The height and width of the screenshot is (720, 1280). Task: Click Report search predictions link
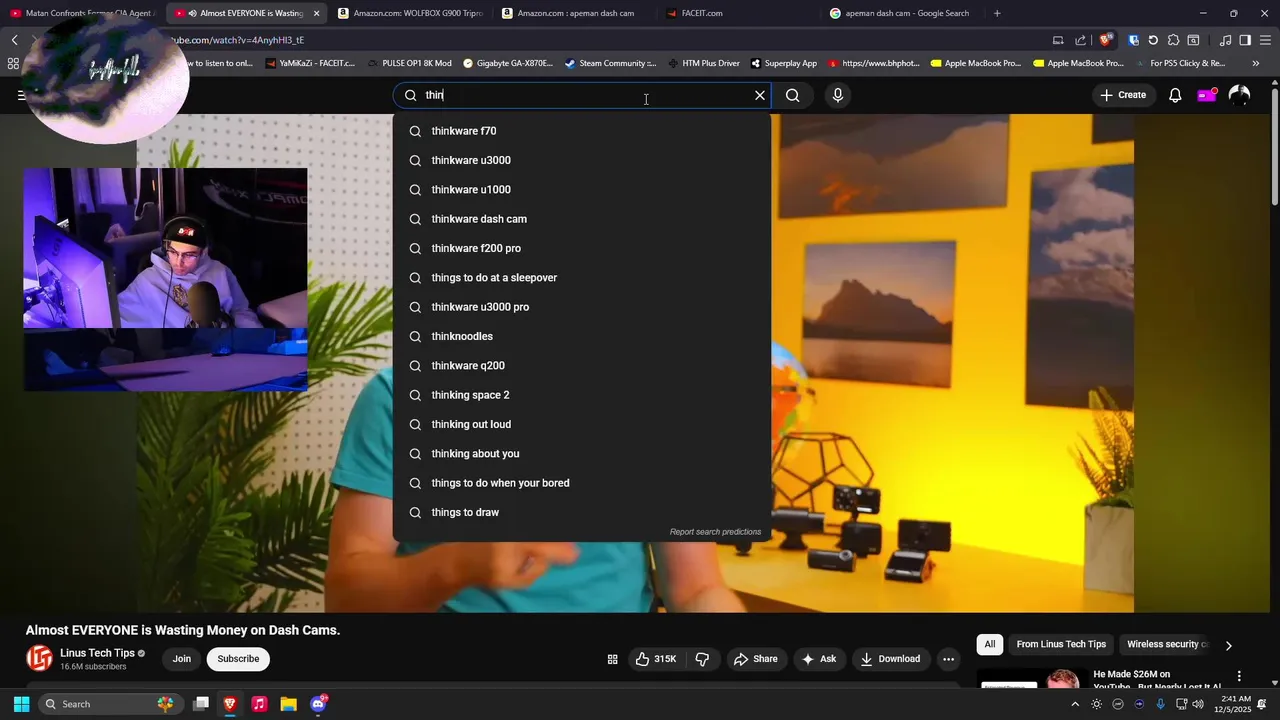[x=715, y=532]
